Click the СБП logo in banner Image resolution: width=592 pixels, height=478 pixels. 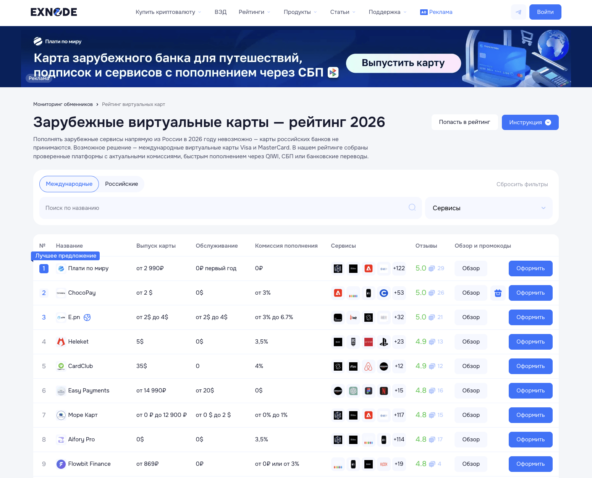pyautogui.click(x=333, y=72)
